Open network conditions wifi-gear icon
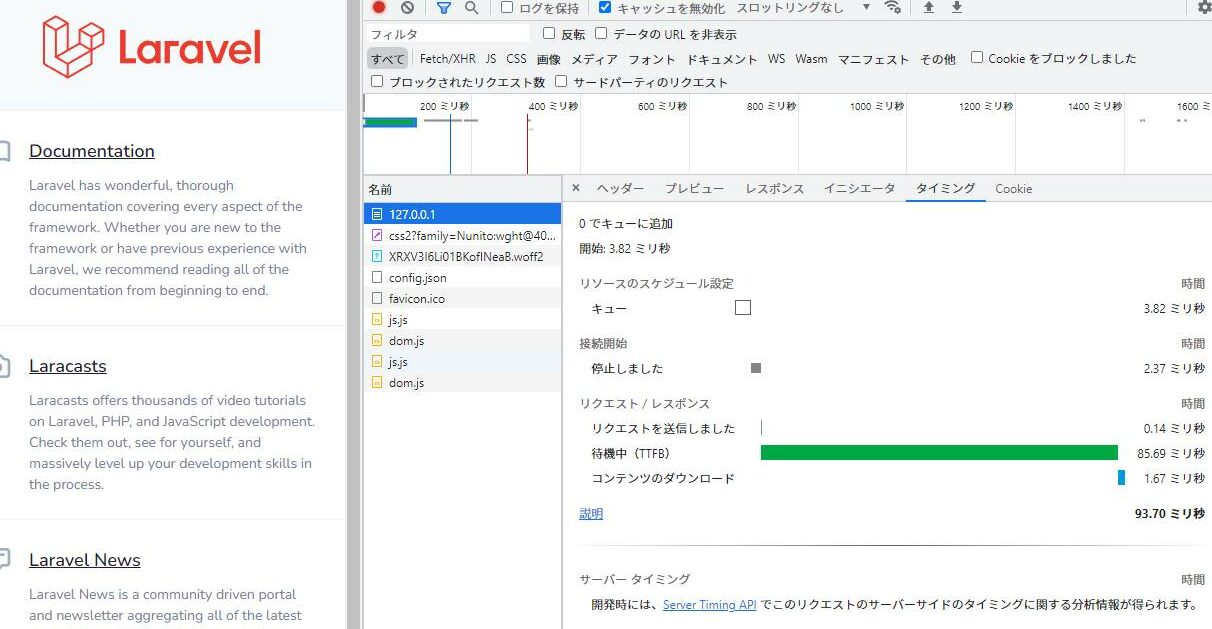The width and height of the screenshot is (1212, 629). (x=892, y=7)
